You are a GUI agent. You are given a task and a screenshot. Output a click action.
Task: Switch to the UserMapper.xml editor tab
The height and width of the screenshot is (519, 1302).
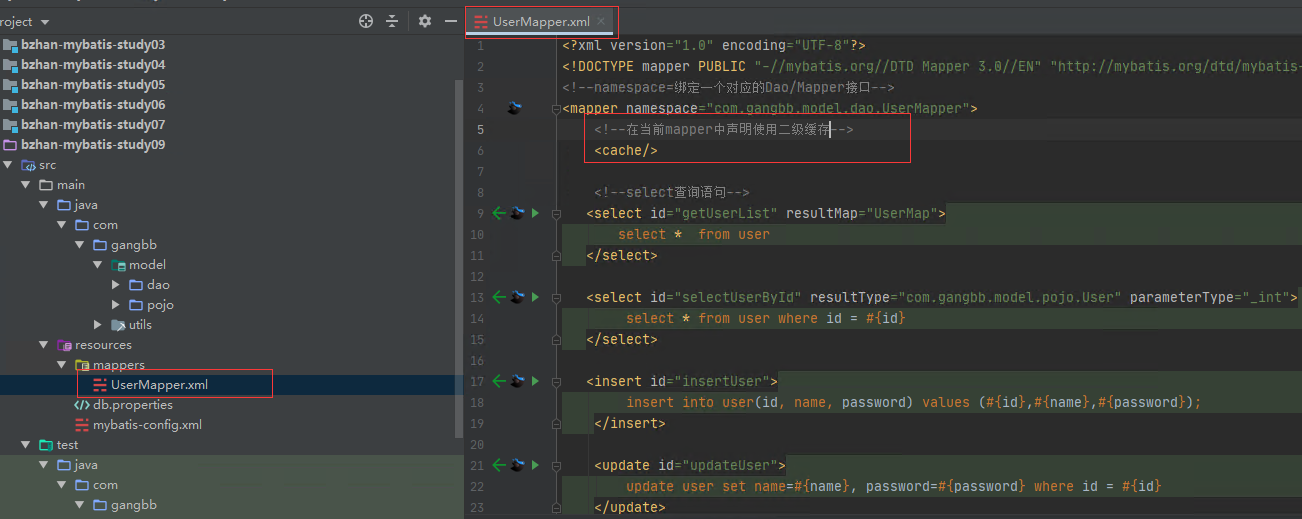(540, 21)
